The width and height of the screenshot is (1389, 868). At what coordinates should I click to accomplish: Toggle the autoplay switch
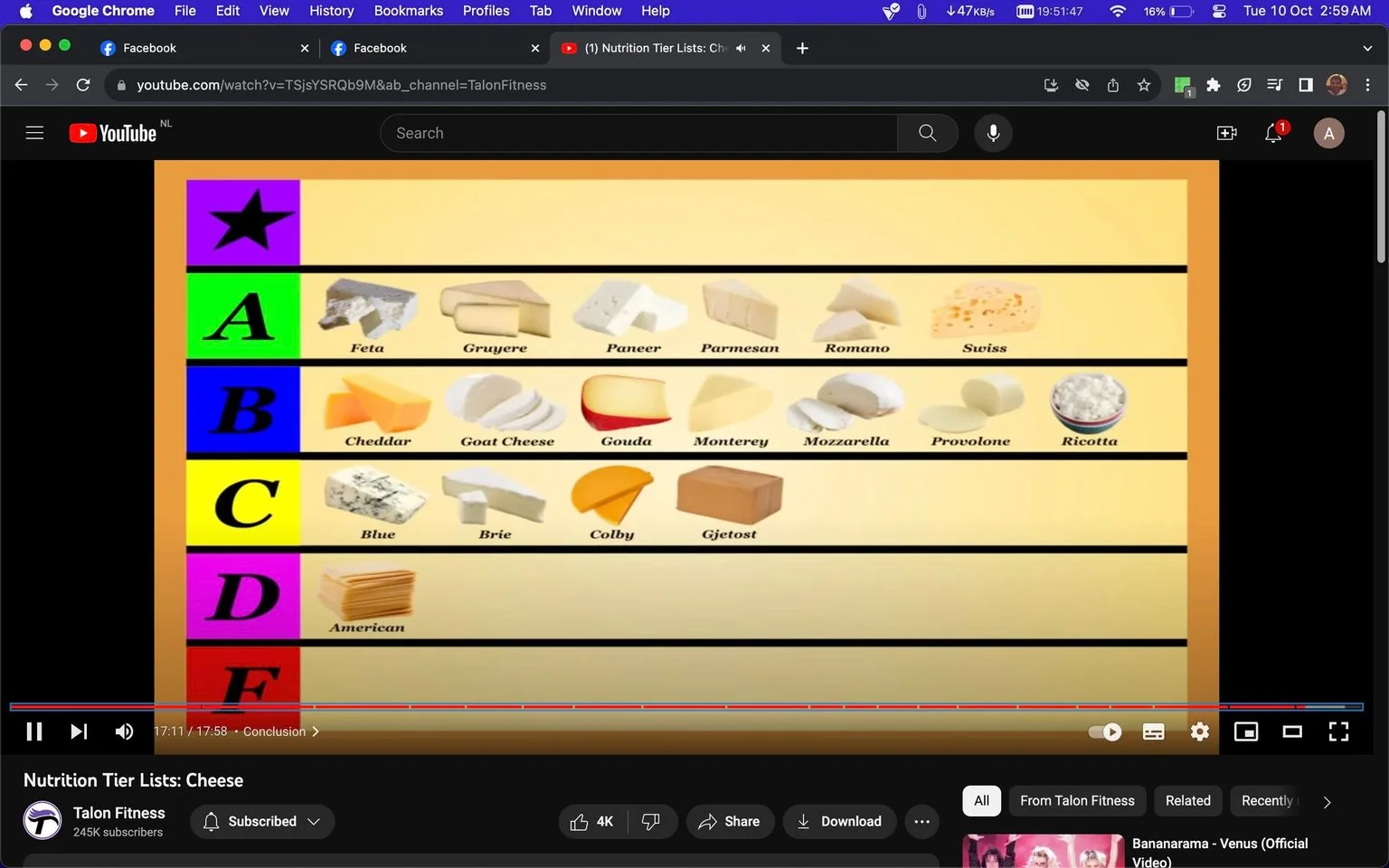pos(1104,731)
